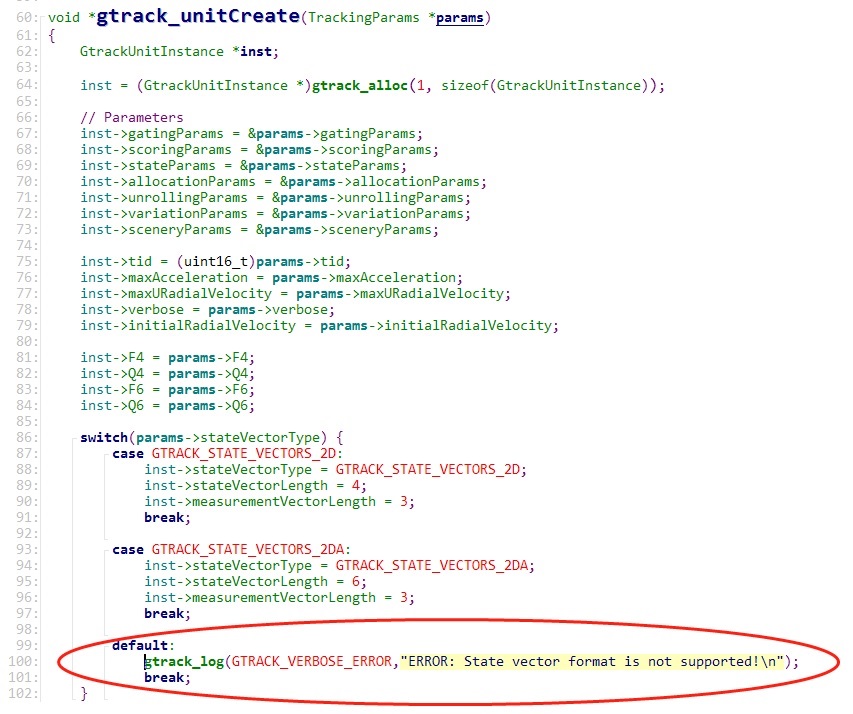Click the // Parameters comment line
The image size is (853, 714).
(132, 118)
